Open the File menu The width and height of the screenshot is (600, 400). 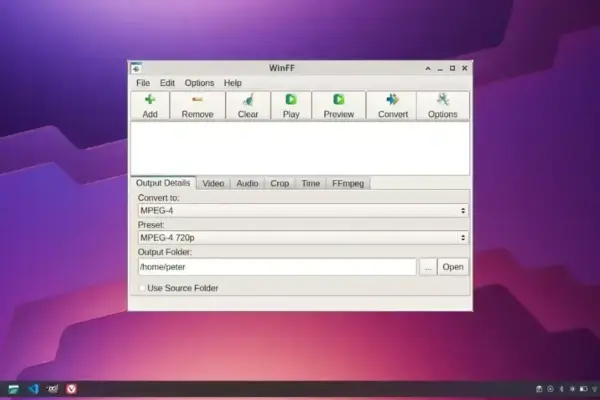pyautogui.click(x=143, y=83)
